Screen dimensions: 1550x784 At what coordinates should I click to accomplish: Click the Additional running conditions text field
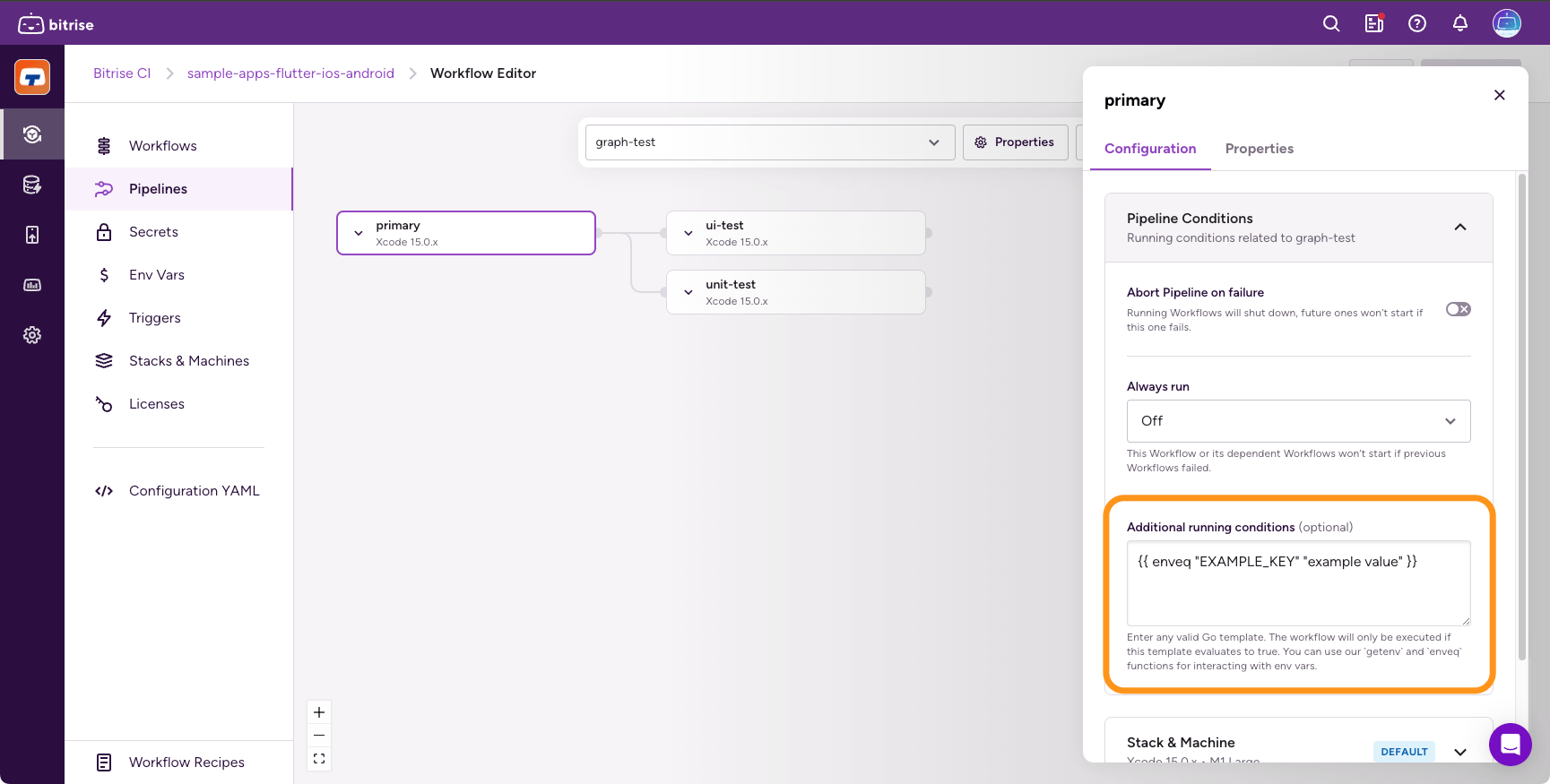[x=1298, y=582]
